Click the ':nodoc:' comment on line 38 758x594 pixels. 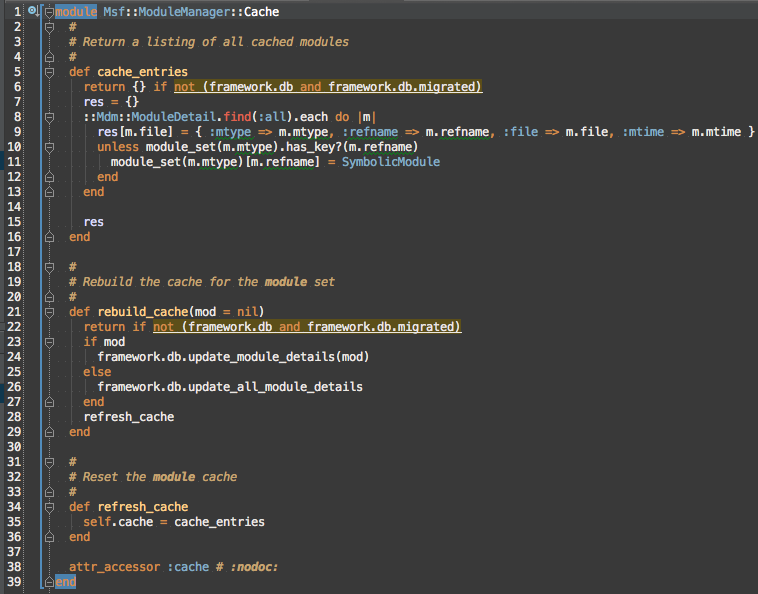[254, 566]
